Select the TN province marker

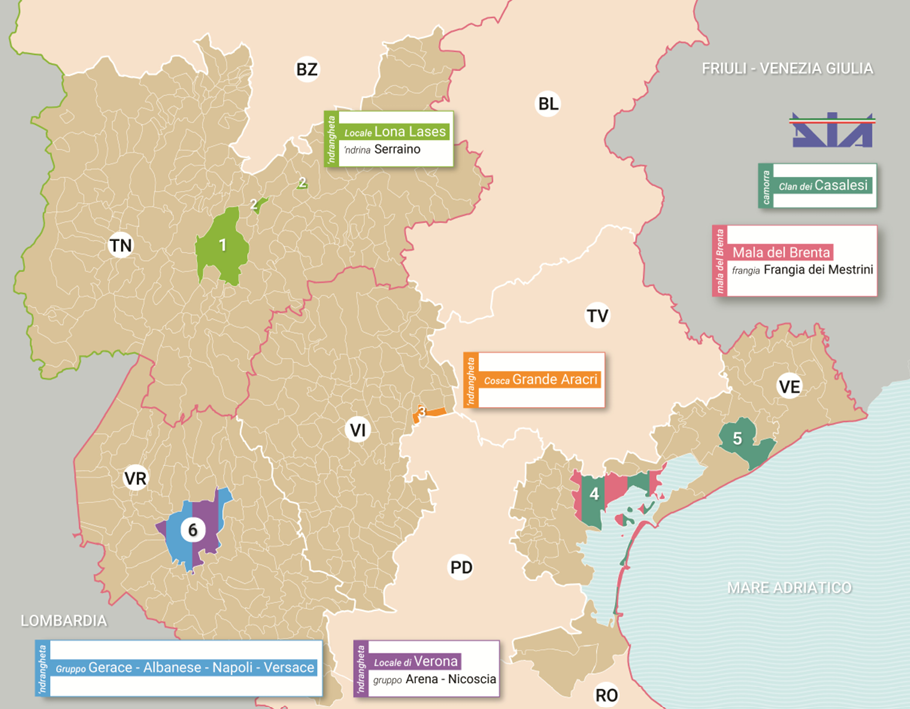(121, 245)
